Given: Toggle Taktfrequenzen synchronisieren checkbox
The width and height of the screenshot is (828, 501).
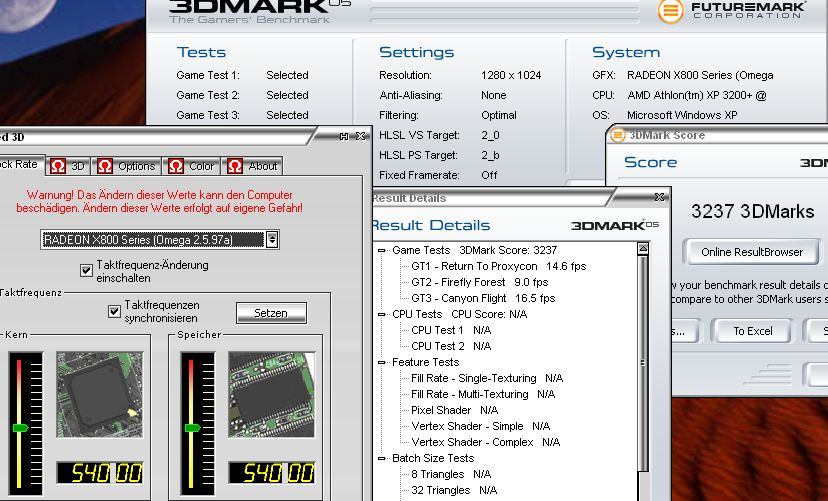Looking at the screenshot, I should pos(114,311).
